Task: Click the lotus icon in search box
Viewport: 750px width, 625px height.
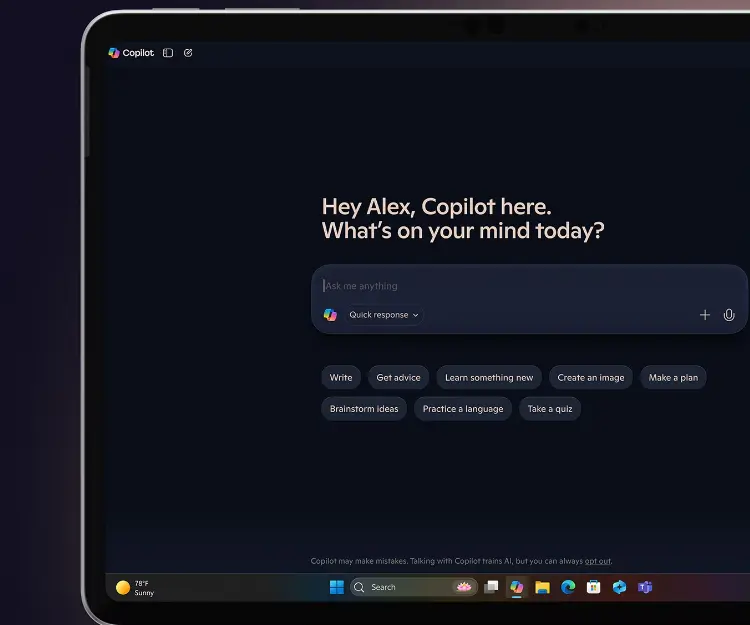Action: 463,587
